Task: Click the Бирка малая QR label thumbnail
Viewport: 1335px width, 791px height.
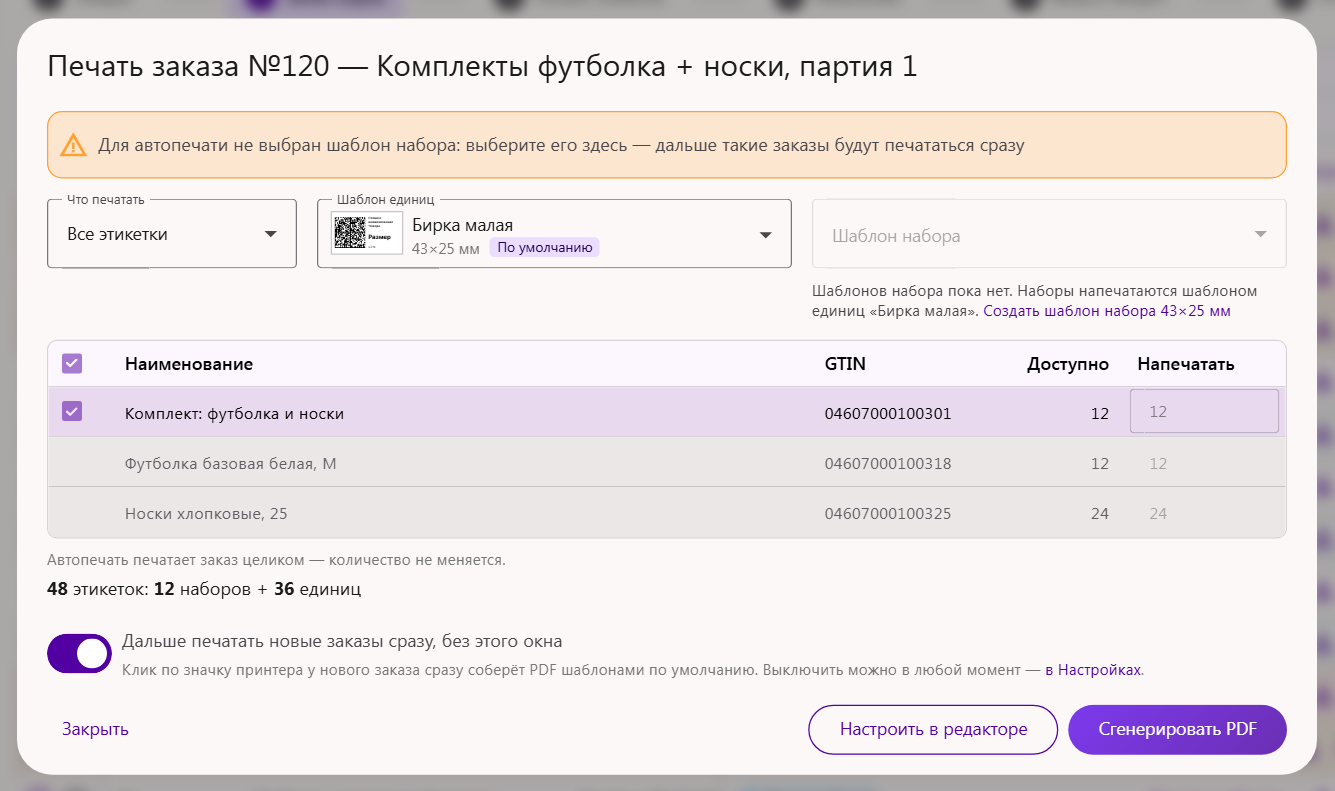Action: pos(367,233)
